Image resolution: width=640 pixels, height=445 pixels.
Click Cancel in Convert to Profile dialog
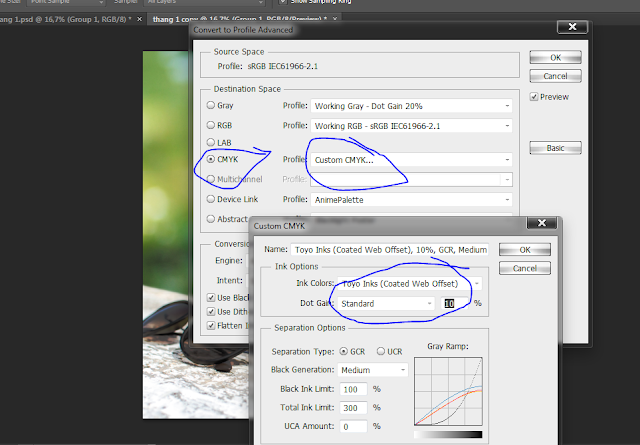[x=556, y=76]
